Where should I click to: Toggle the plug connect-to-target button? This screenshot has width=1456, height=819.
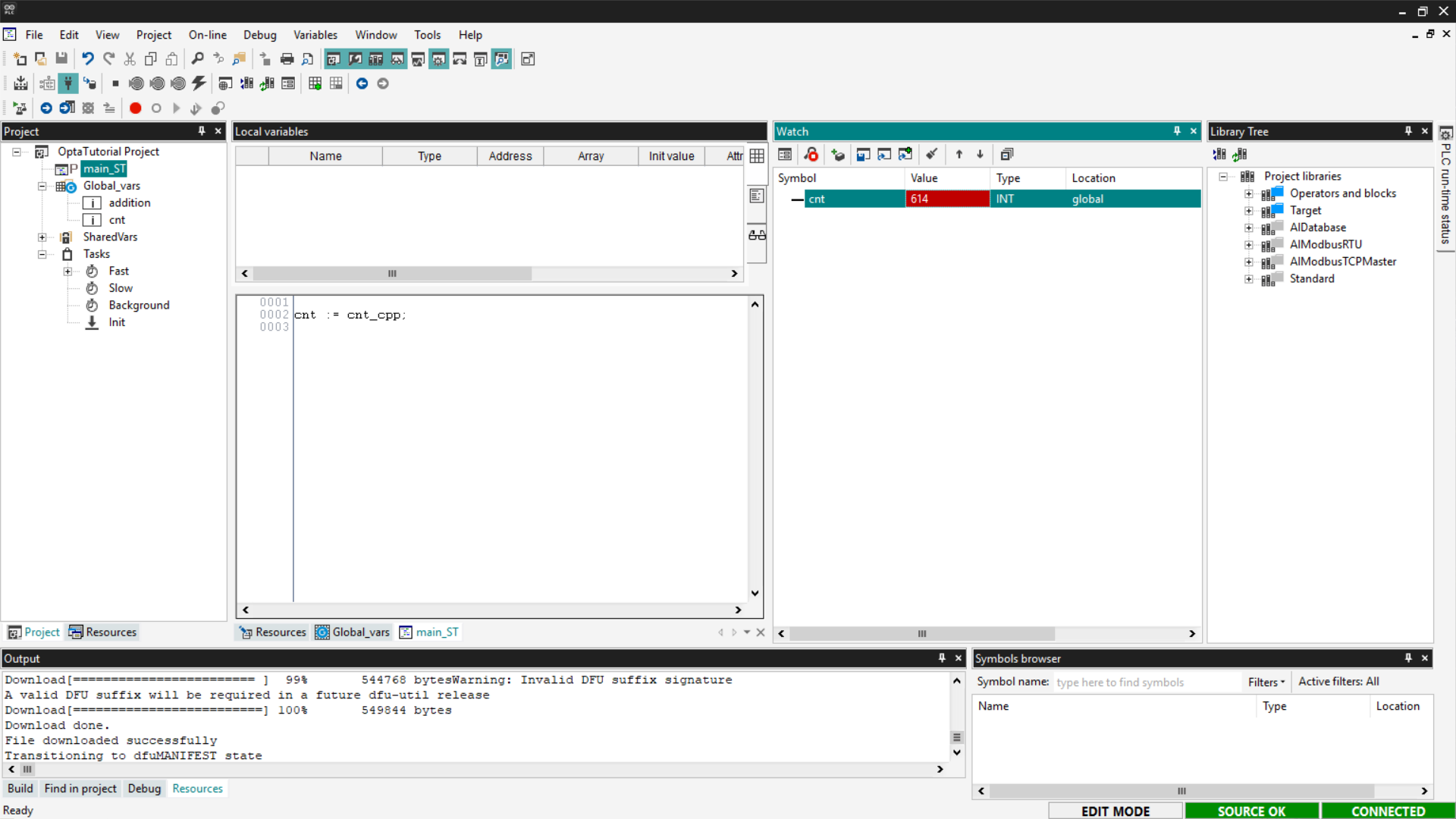68,83
